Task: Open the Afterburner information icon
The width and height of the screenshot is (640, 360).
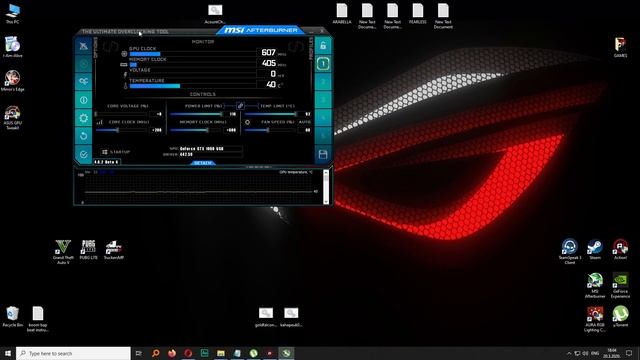Action: point(83,100)
